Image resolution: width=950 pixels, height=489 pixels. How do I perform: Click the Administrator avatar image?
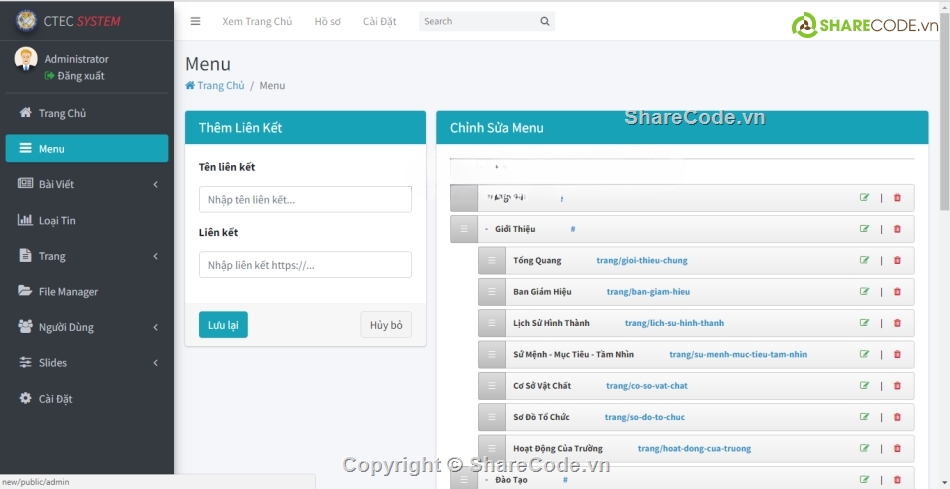click(x=26, y=59)
